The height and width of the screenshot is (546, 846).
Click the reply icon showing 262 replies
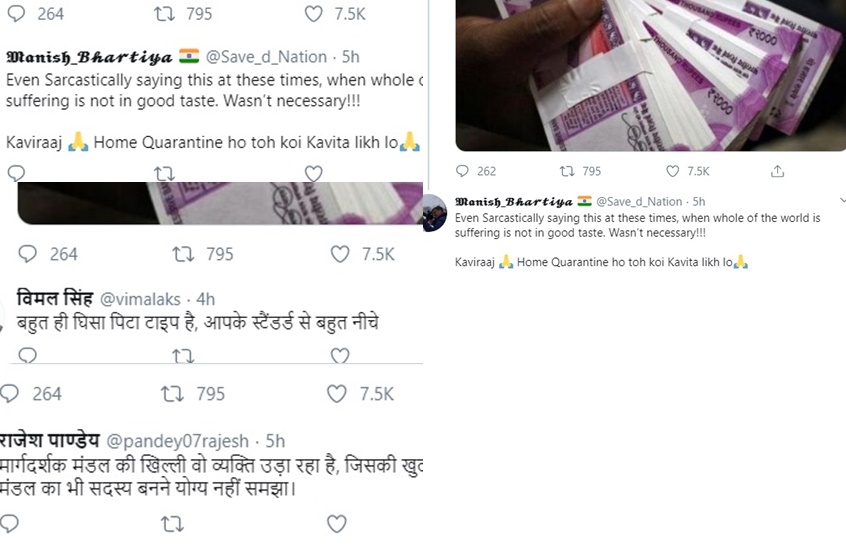[x=465, y=171]
